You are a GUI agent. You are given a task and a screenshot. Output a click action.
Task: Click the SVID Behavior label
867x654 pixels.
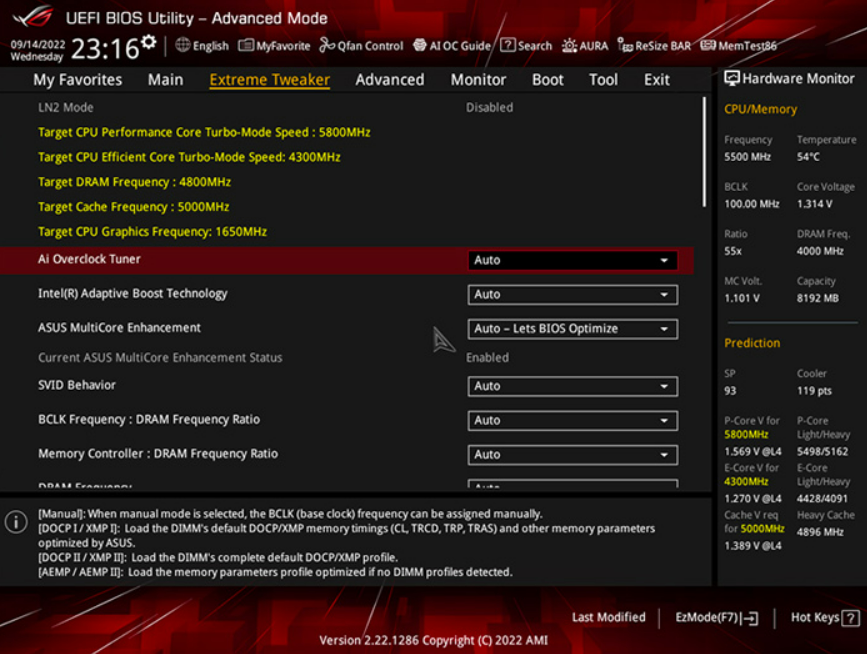tap(77, 385)
